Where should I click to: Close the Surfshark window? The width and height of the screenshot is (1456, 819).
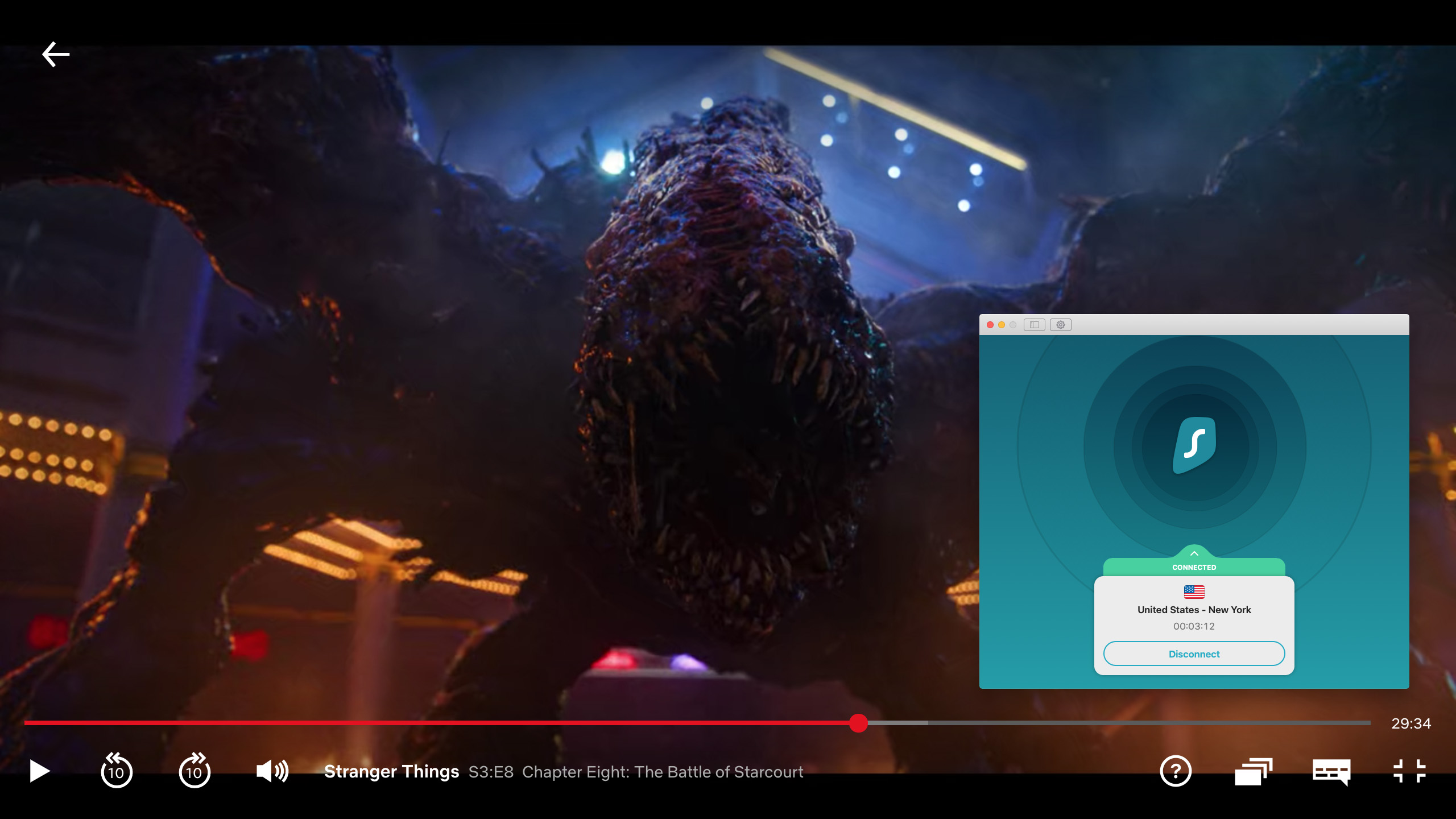tap(990, 325)
